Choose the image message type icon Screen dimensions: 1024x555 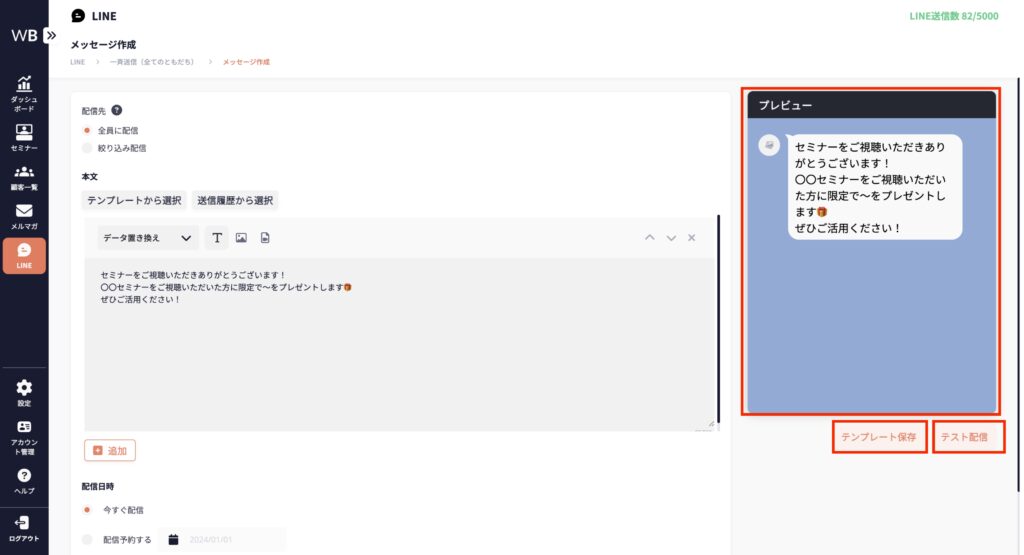pyautogui.click(x=241, y=238)
